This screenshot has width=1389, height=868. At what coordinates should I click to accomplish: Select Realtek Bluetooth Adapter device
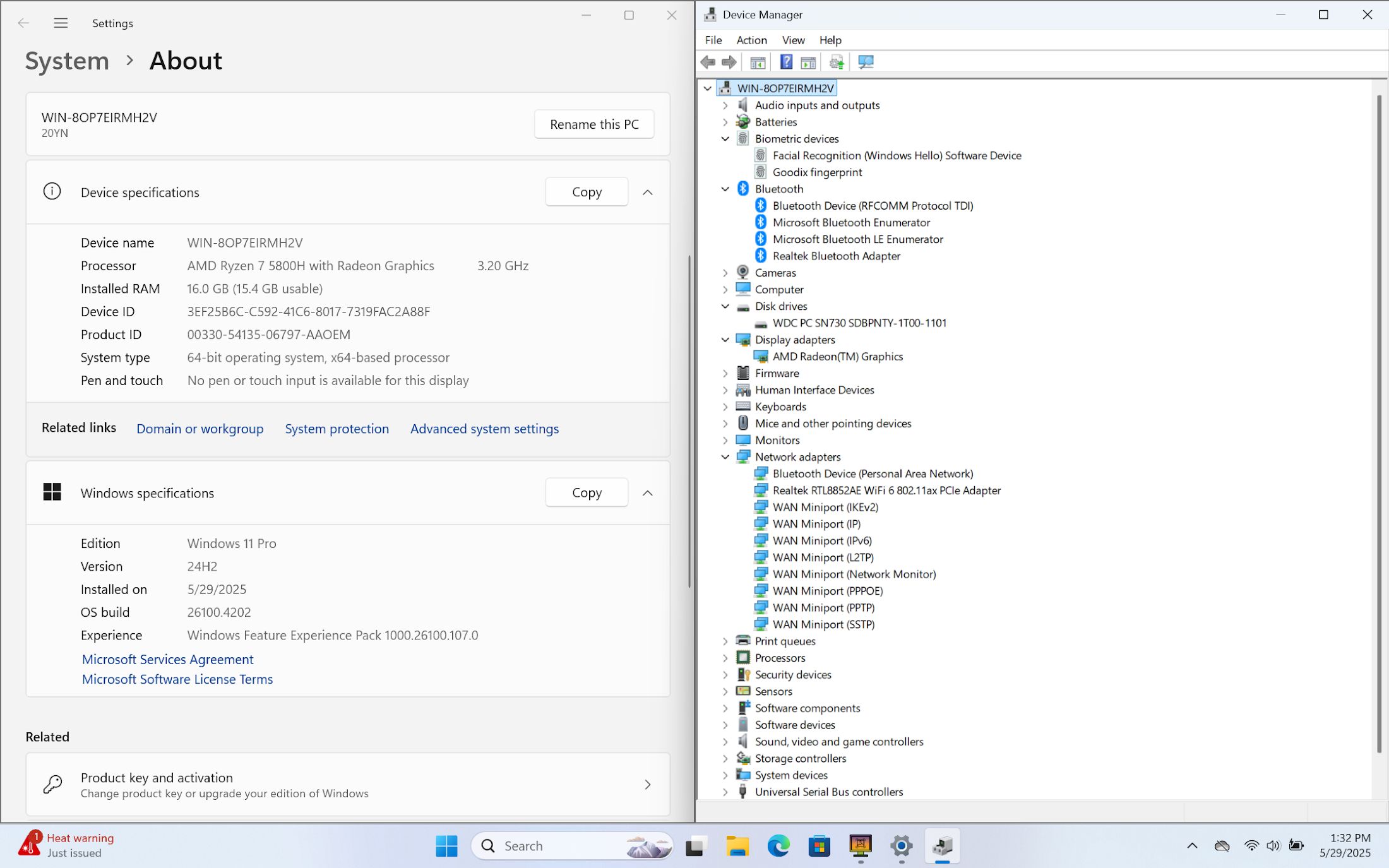pos(836,256)
